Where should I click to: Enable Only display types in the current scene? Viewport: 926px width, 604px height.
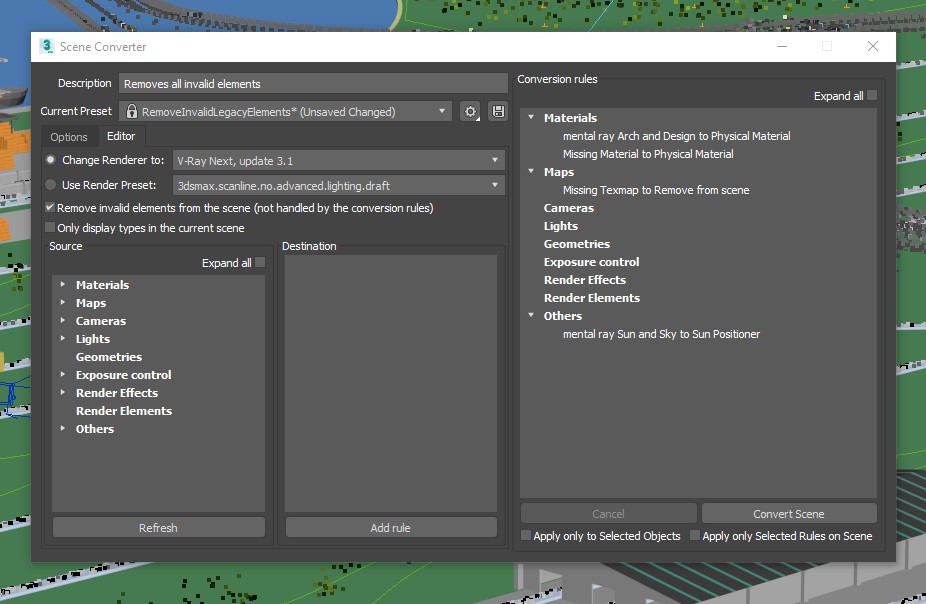pos(50,227)
